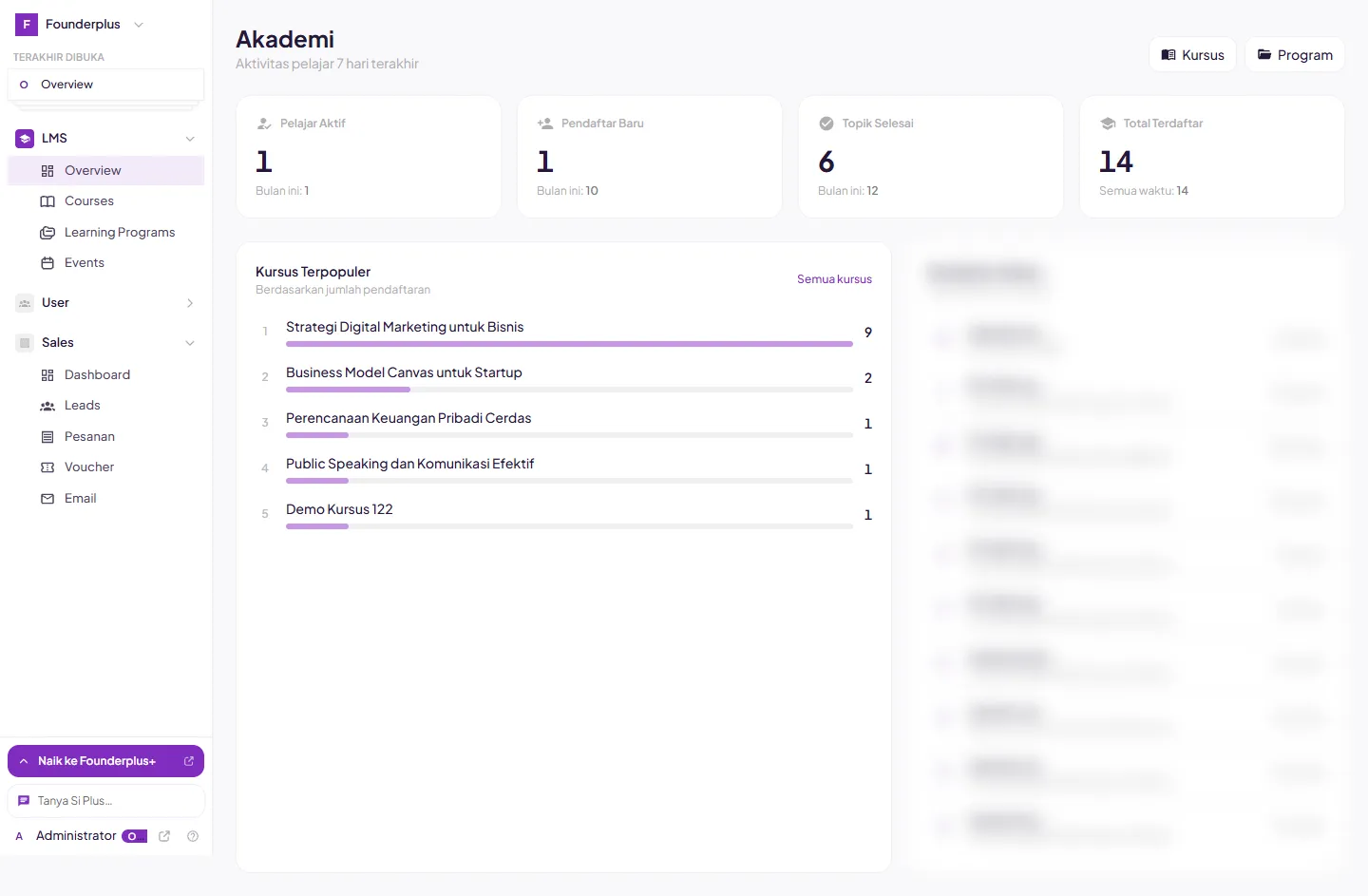Open the Semua kursus link
This screenshot has height=896, width=1368.
coord(834,279)
